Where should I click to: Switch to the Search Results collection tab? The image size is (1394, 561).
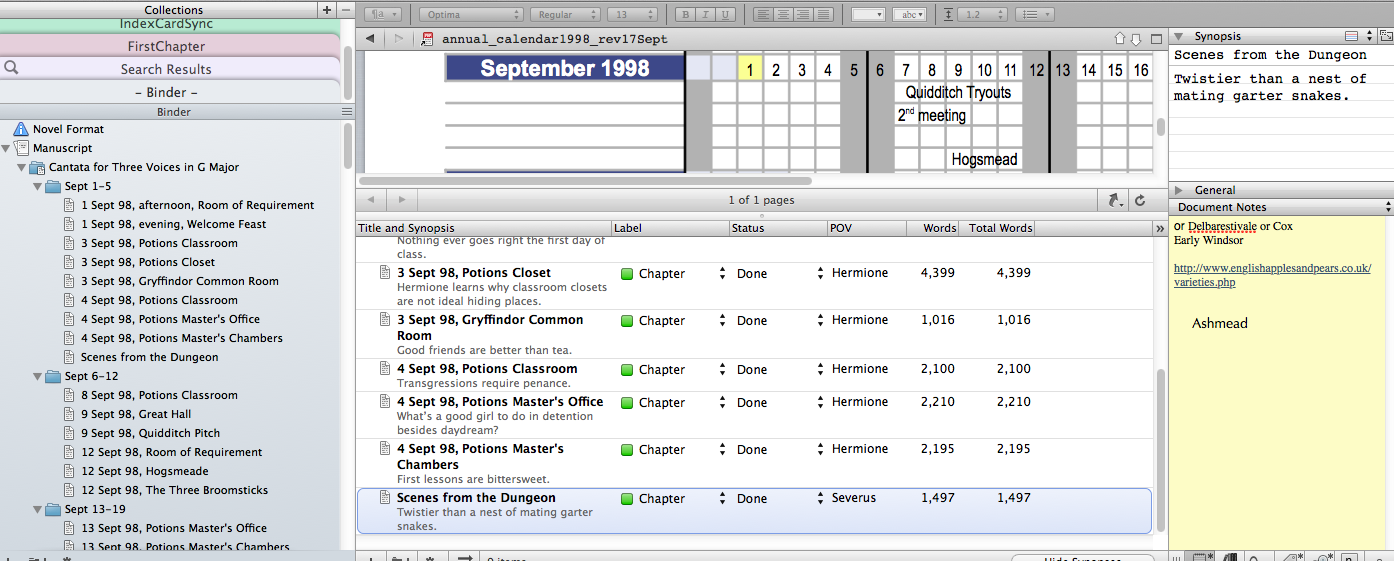(x=166, y=69)
